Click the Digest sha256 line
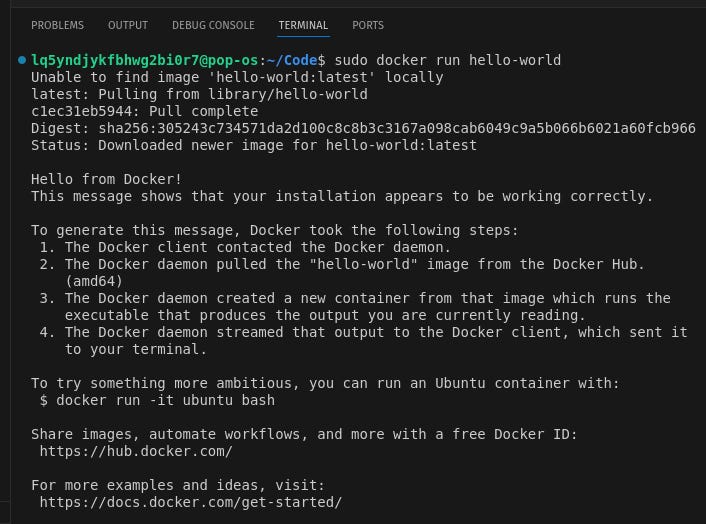The image size is (706, 524). tap(363, 128)
